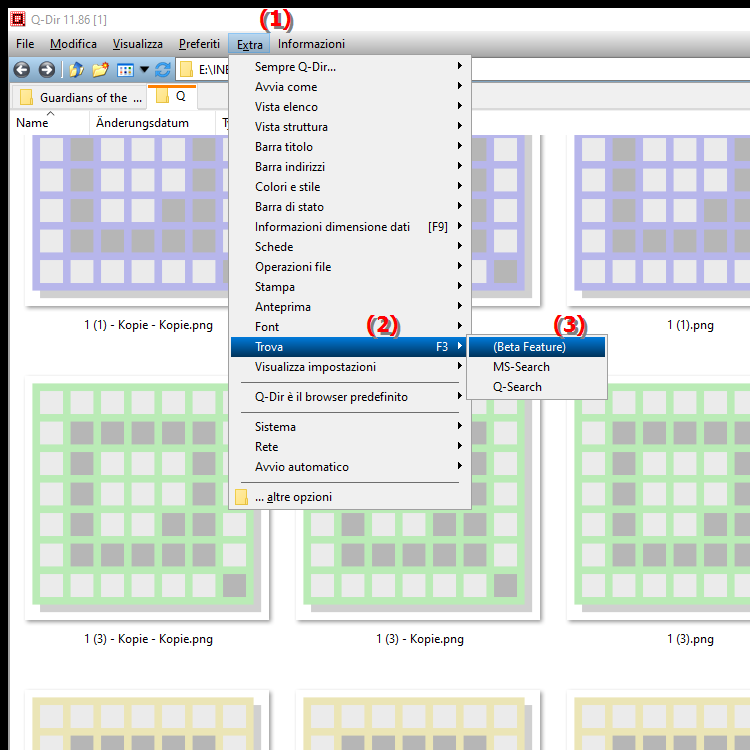Click the folder icon in address bar
Viewport: 750px width, 750px height.
point(186,70)
